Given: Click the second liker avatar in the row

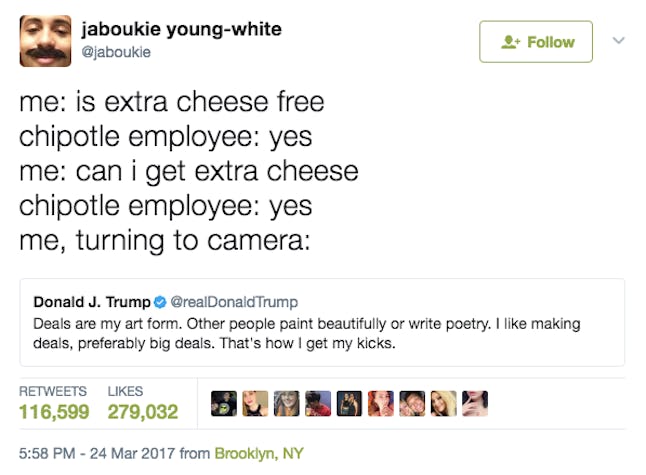Looking at the screenshot, I should 257,402.
